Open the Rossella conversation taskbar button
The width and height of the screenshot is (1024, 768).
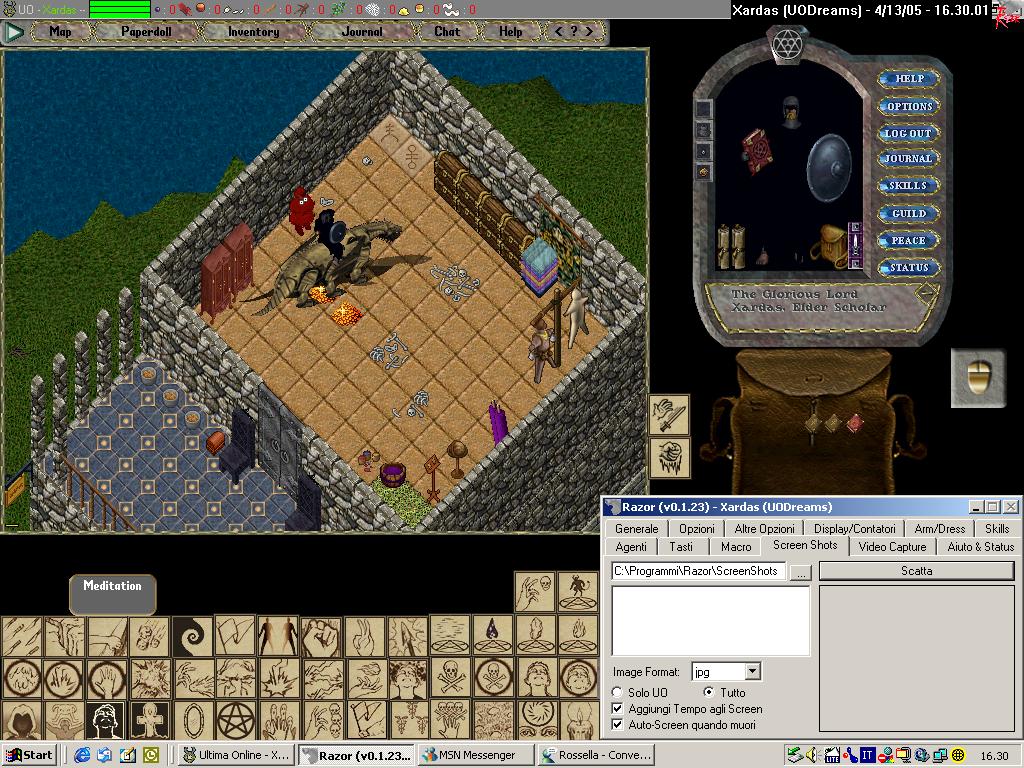597,755
